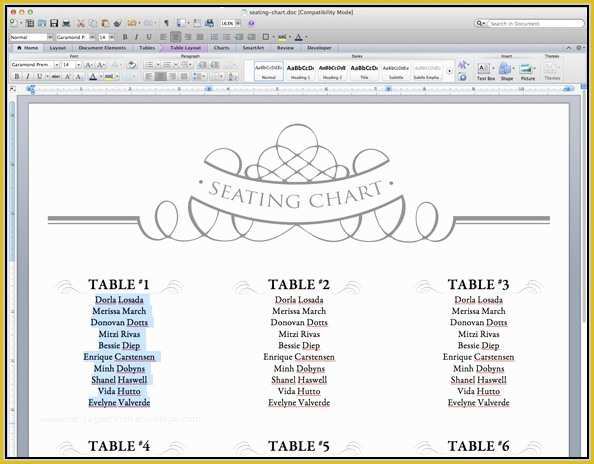Click the Copy icon in the toolbar
Viewport: 594px width, 464px height.
click(92, 23)
